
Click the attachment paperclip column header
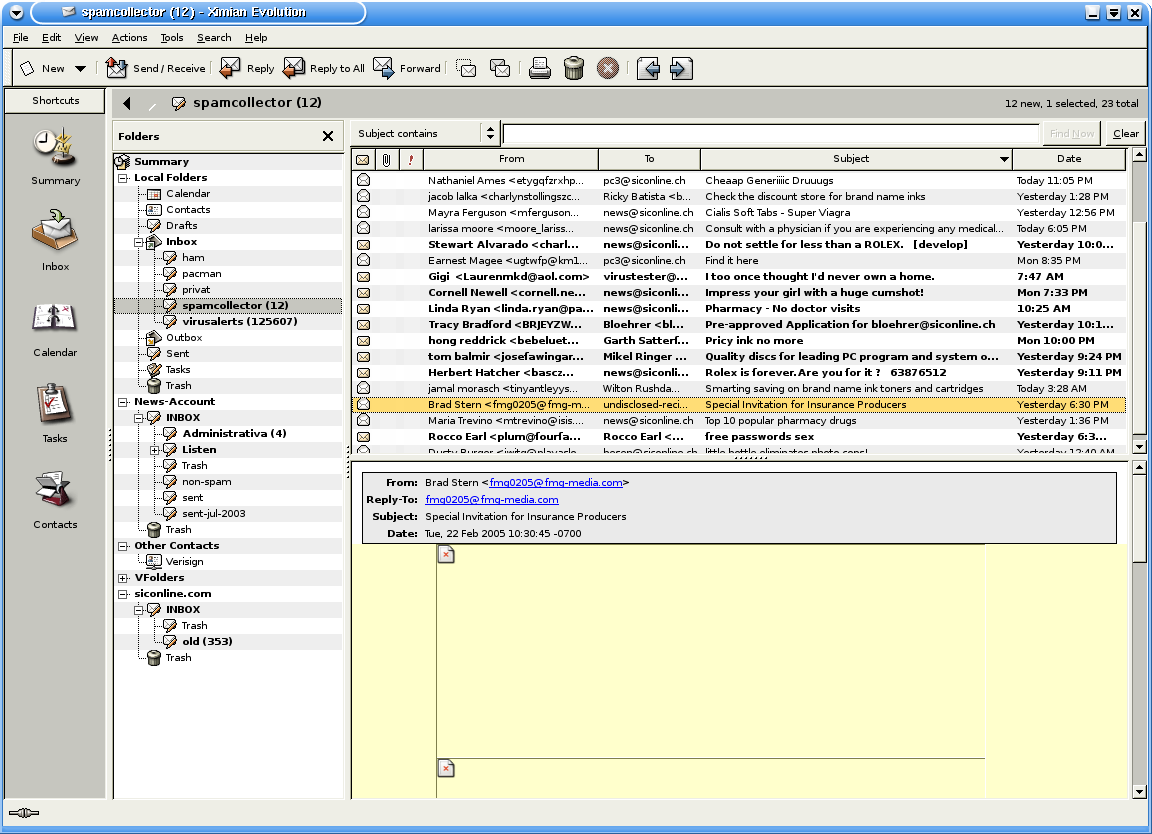pos(386,159)
